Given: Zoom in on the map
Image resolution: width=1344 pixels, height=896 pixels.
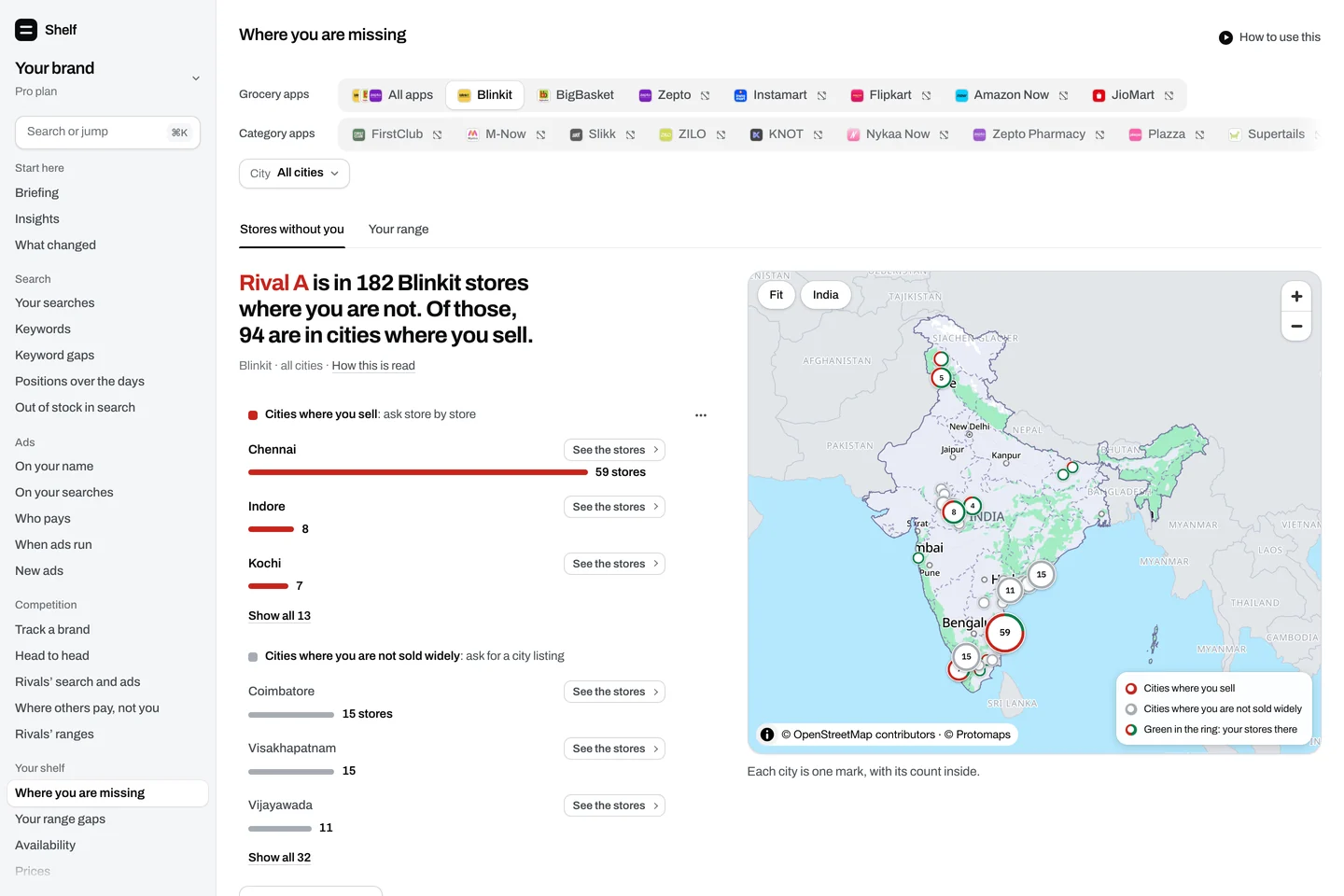Looking at the screenshot, I should 1296,296.
